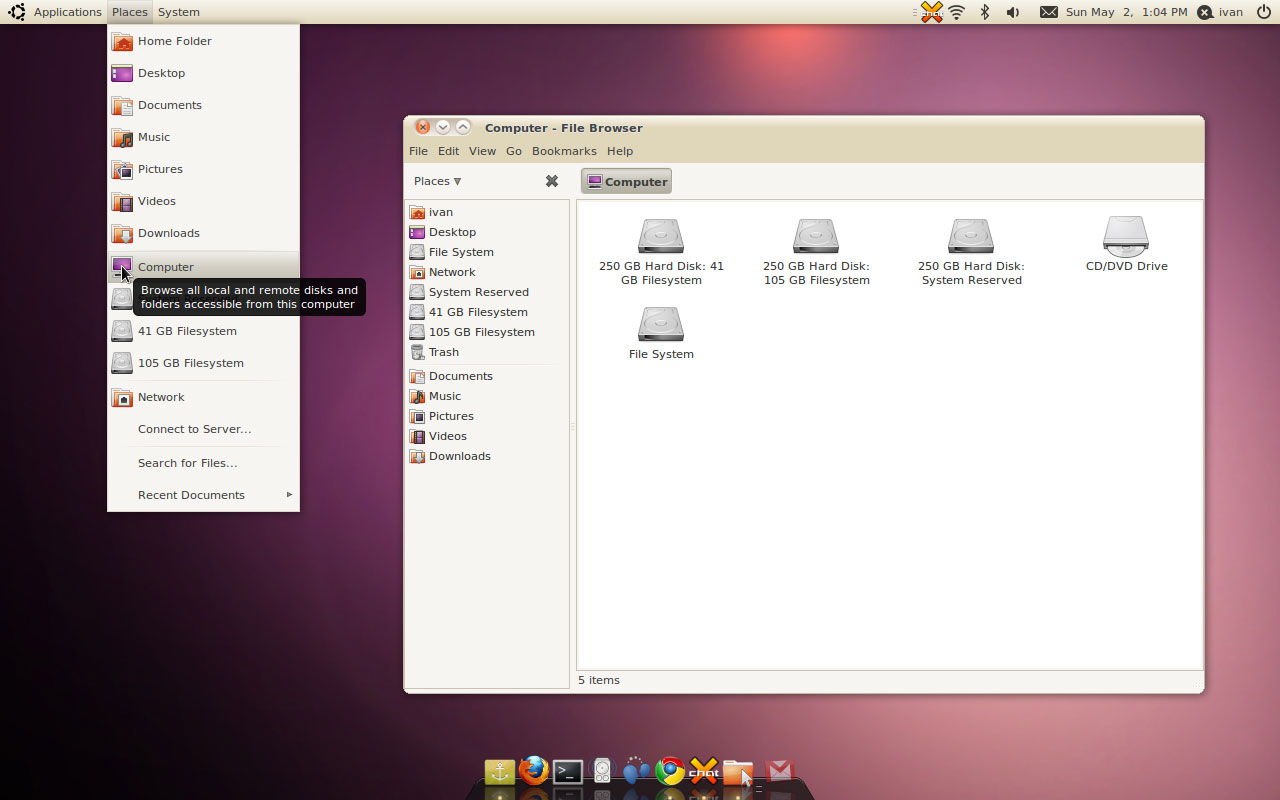Open the terminal from the dock
The image size is (1280, 800).
pyautogui.click(x=567, y=771)
